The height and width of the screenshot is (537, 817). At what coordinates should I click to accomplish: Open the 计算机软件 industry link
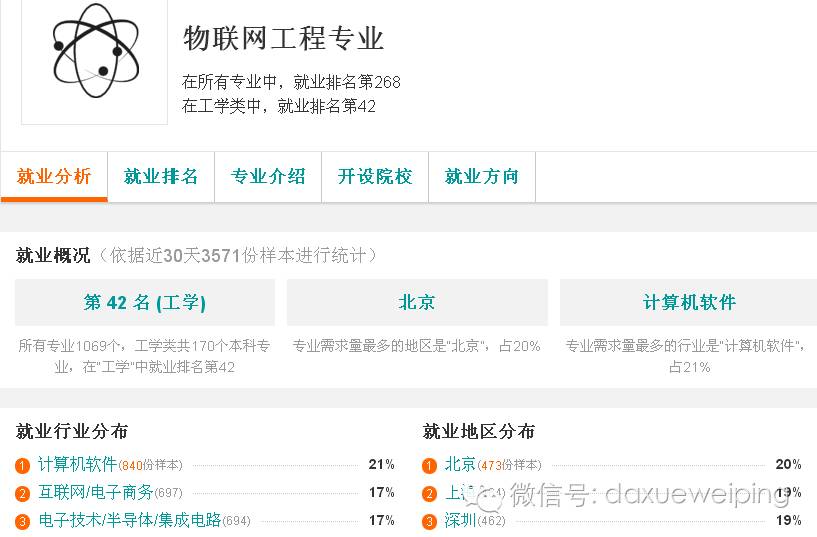(x=77, y=464)
